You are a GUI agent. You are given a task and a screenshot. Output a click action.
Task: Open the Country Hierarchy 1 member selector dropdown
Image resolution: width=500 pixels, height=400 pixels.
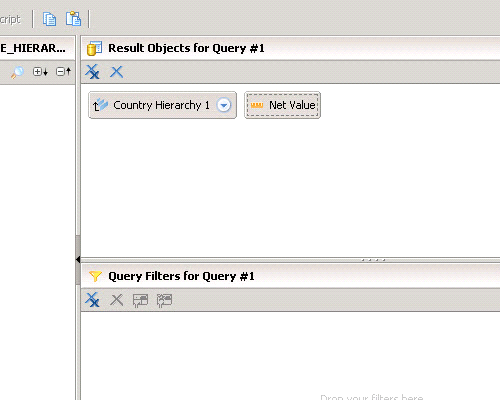tap(224, 105)
